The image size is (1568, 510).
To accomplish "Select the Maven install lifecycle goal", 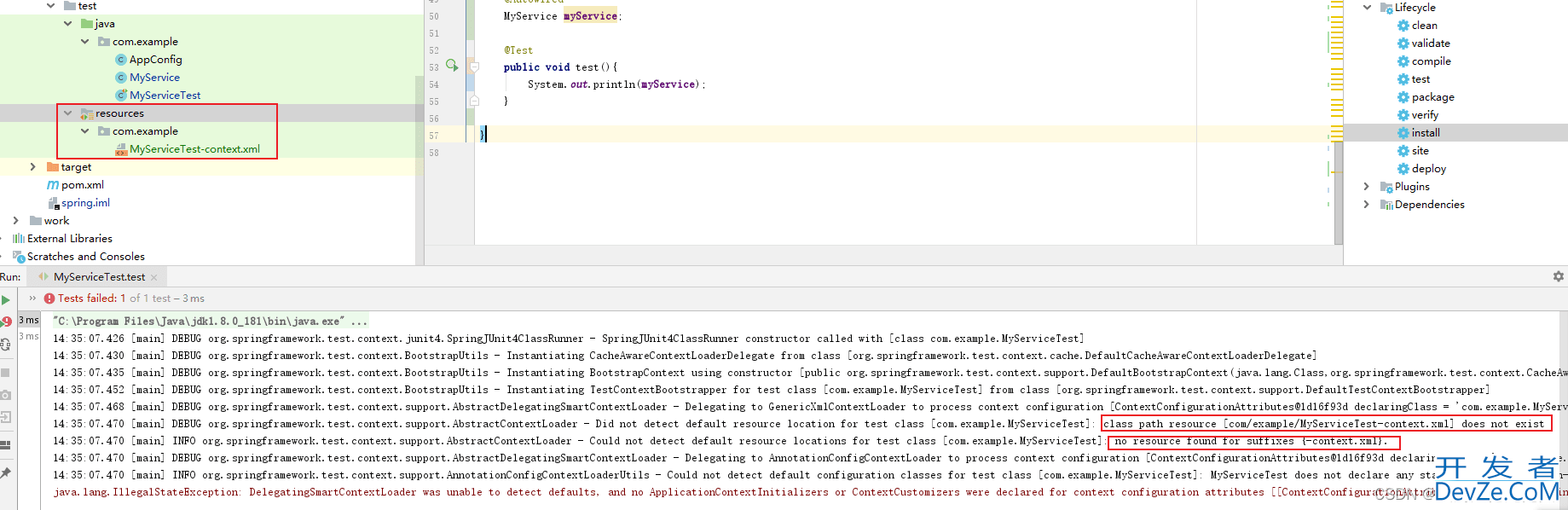I will (x=1426, y=133).
